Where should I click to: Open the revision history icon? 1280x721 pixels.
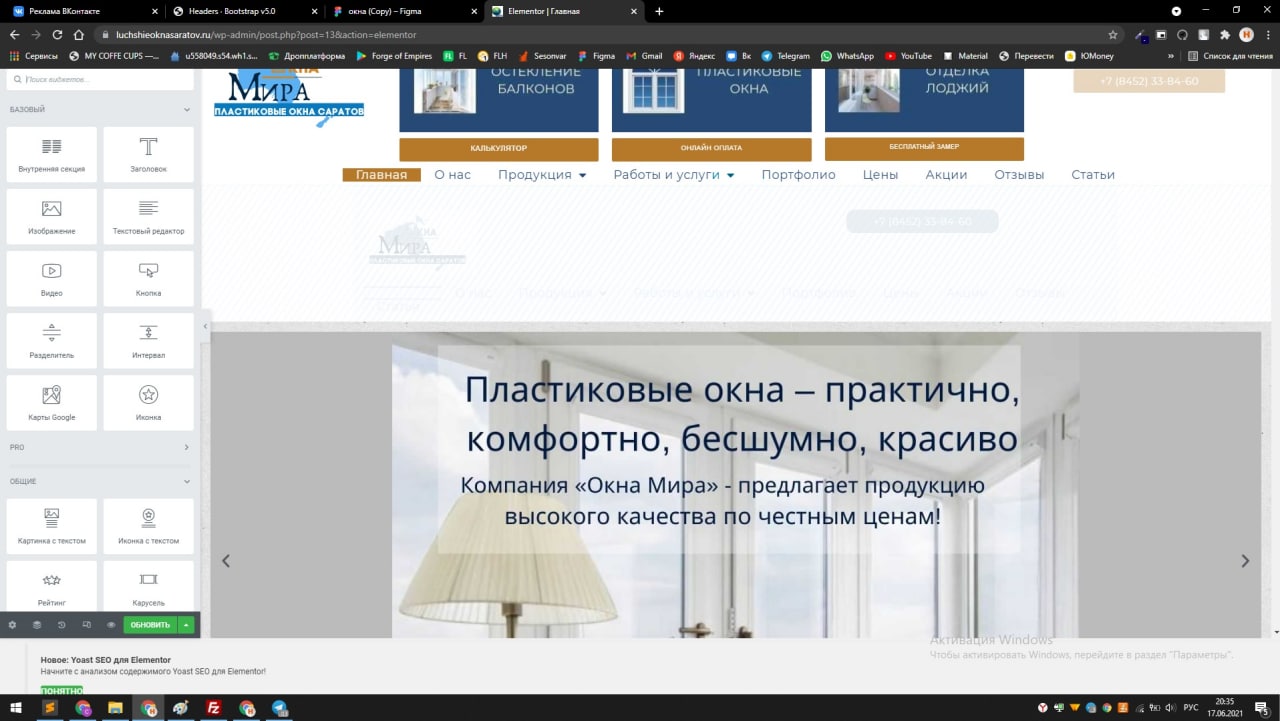[61, 625]
